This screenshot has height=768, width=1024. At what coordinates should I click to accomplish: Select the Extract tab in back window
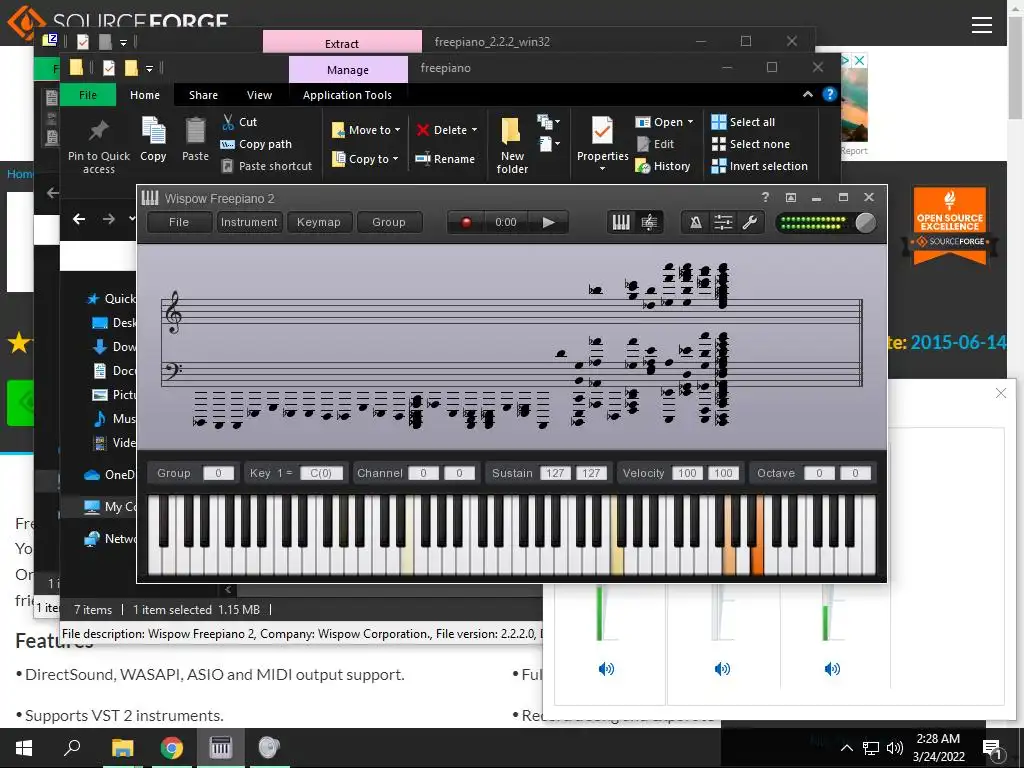click(342, 42)
